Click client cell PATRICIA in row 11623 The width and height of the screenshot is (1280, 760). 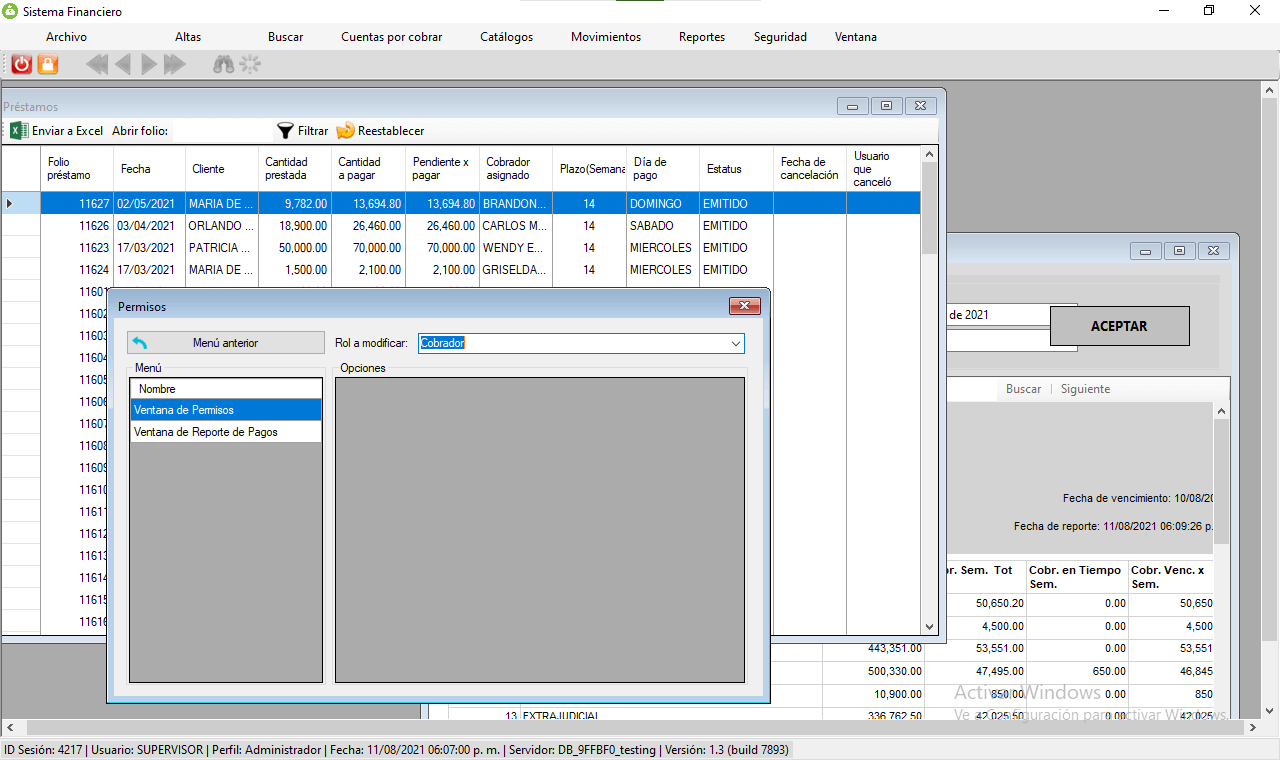pyautogui.click(x=222, y=247)
